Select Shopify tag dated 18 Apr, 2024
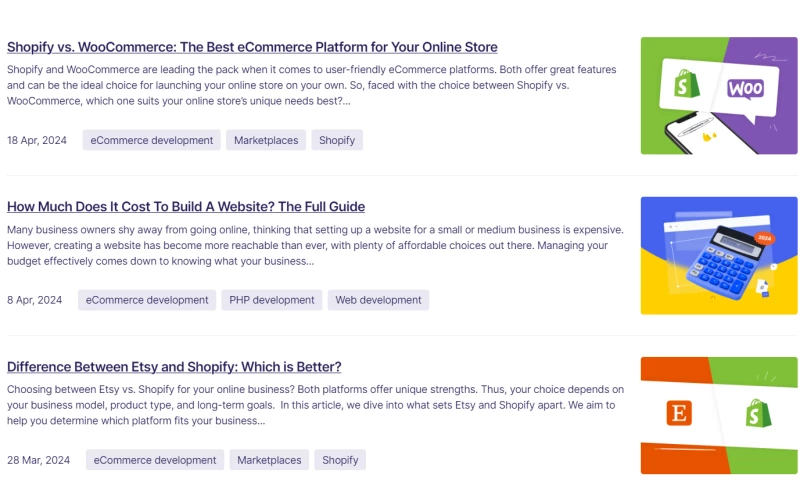Viewport: 800px width, 480px height. pos(337,140)
